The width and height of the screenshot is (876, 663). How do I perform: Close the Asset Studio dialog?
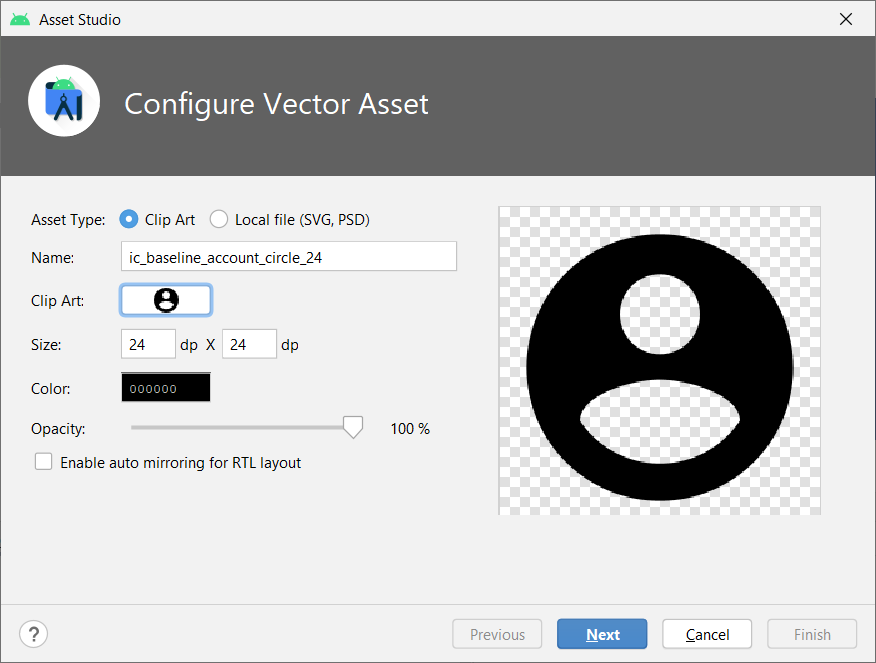pos(846,20)
